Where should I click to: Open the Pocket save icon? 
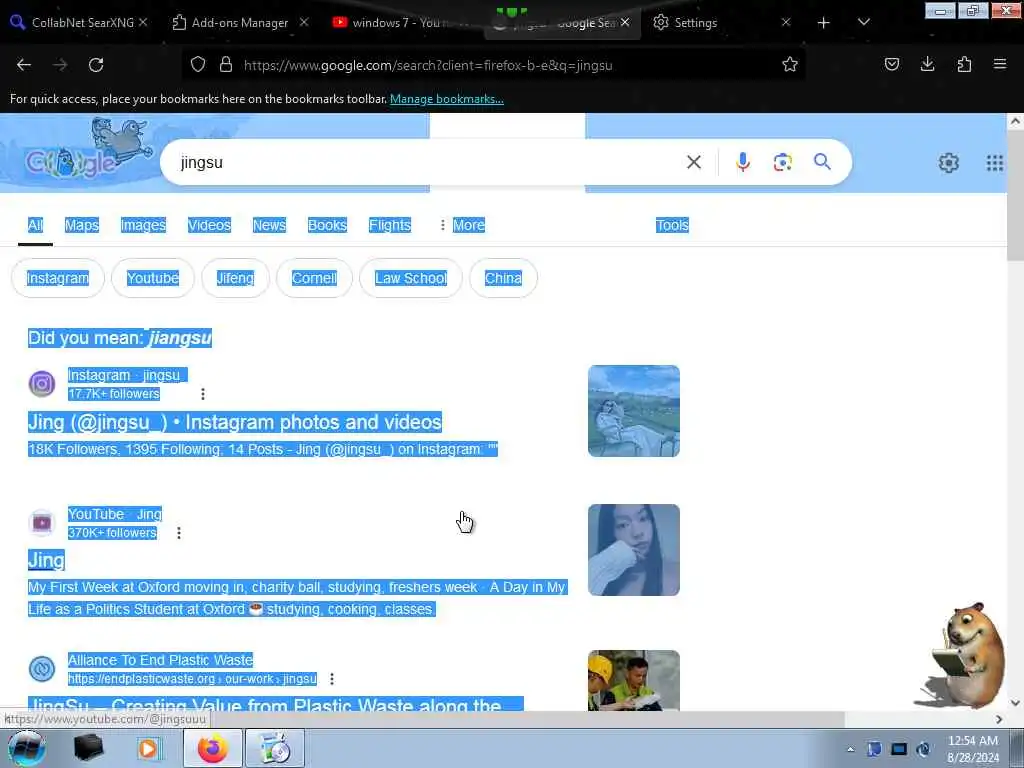[891, 65]
